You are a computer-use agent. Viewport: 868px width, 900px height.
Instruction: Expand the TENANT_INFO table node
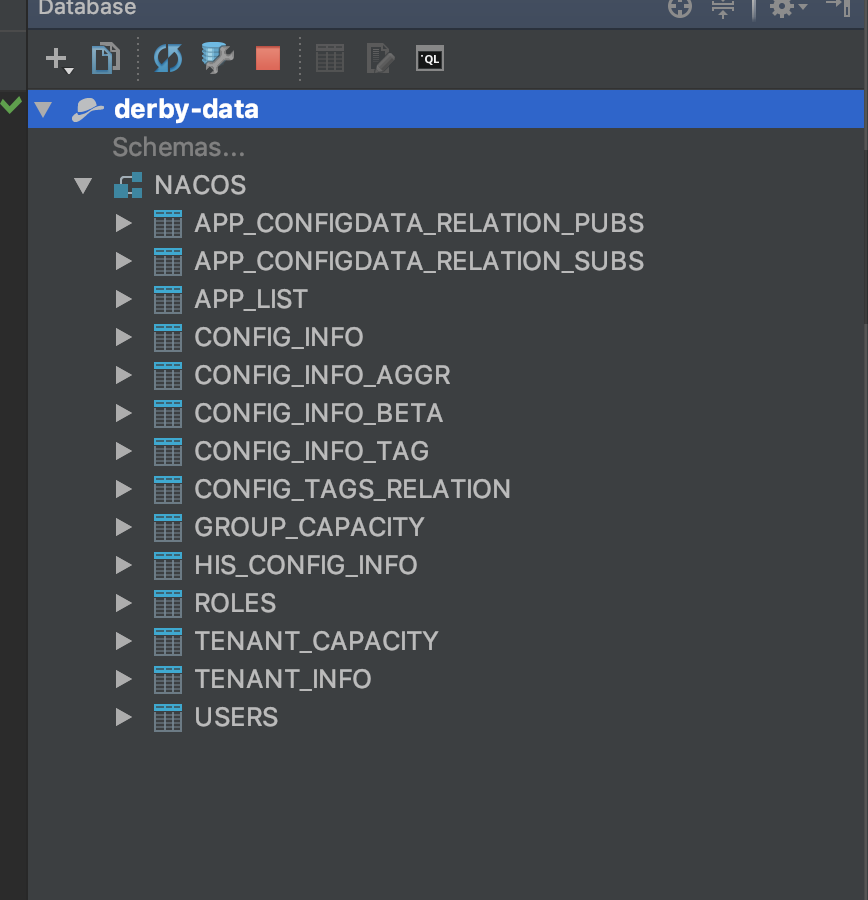[123, 679]
